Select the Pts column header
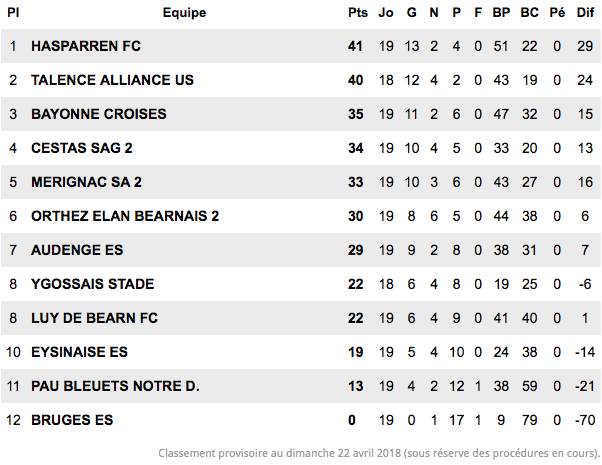 [358, 13]
